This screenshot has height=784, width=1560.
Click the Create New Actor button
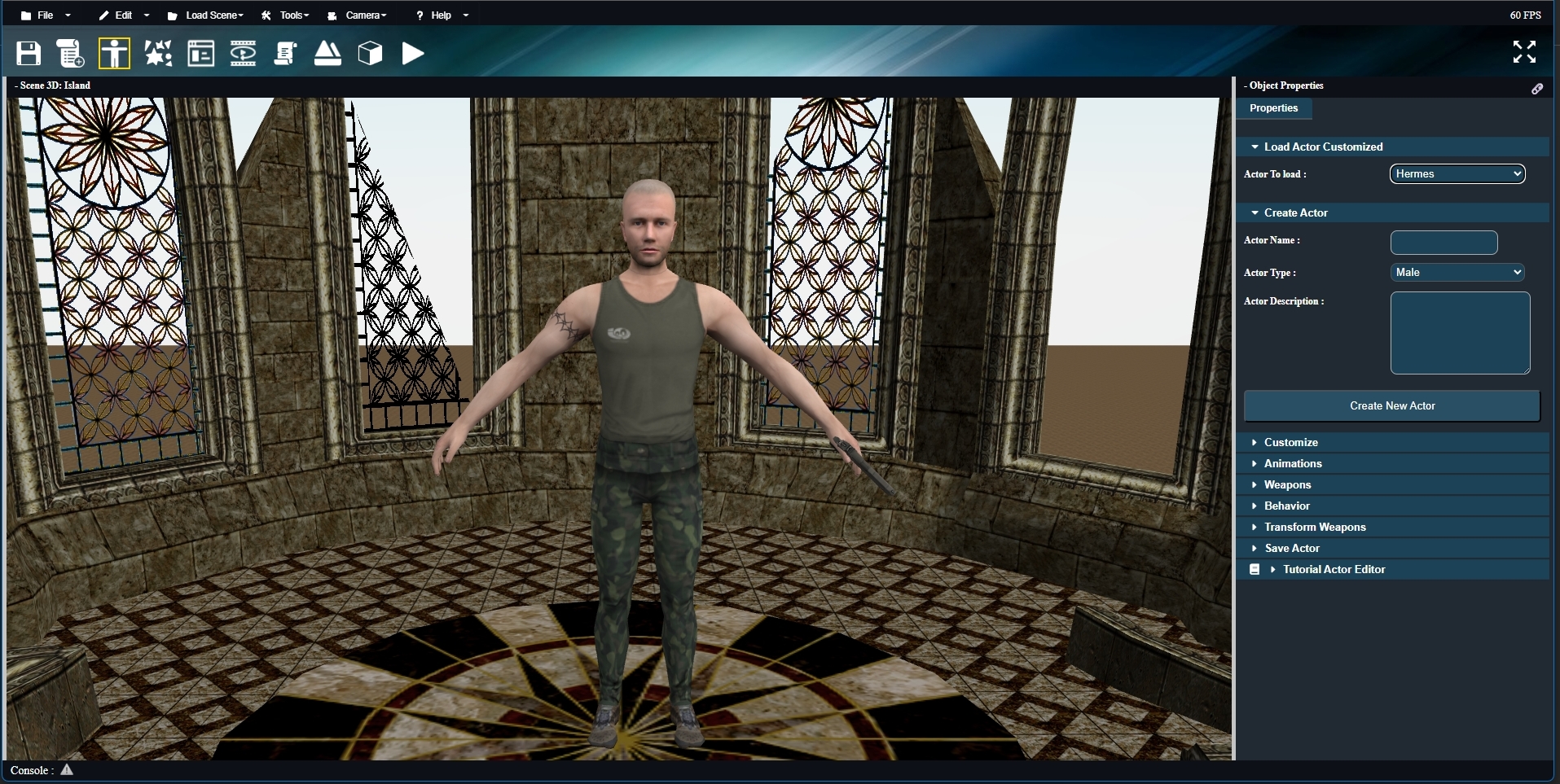pos(1391,405)
